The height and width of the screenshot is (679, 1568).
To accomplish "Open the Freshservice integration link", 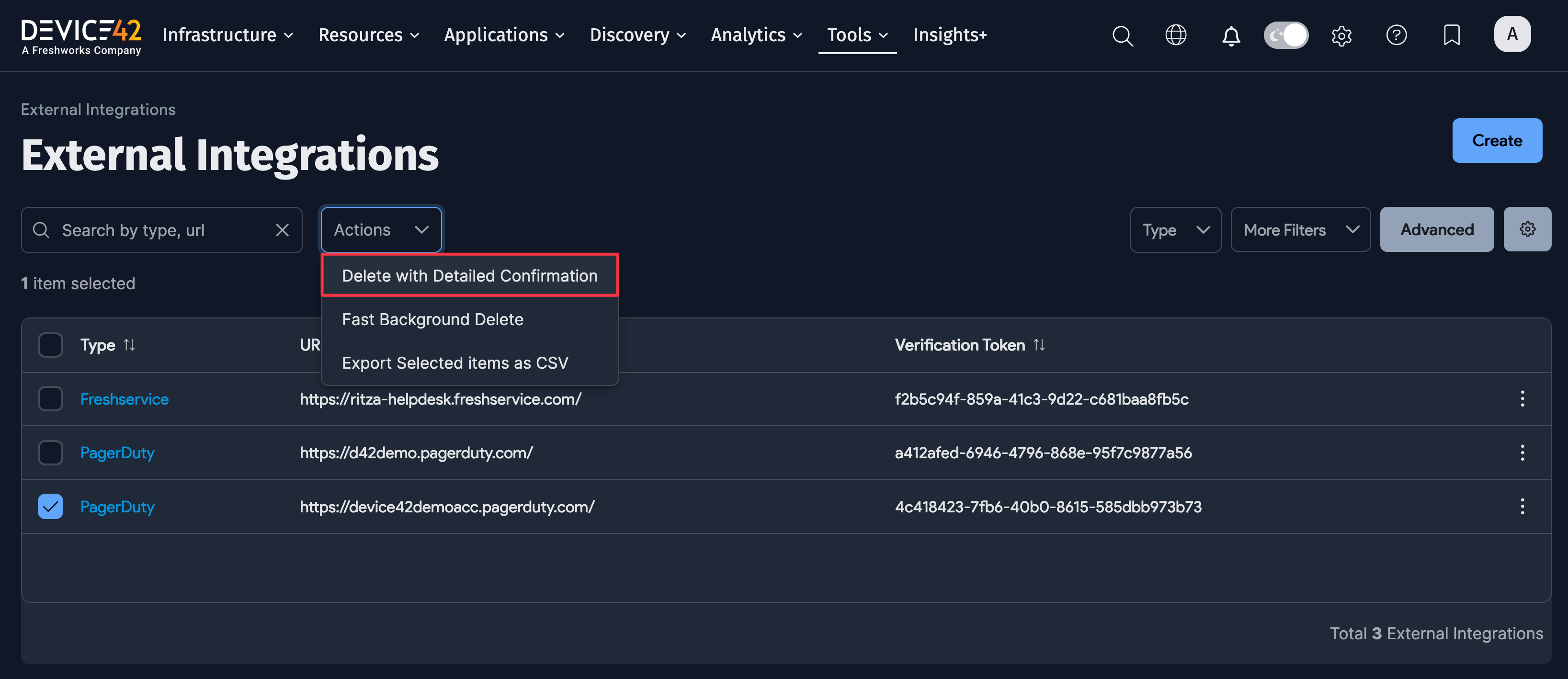I will (x=124, y=399).
